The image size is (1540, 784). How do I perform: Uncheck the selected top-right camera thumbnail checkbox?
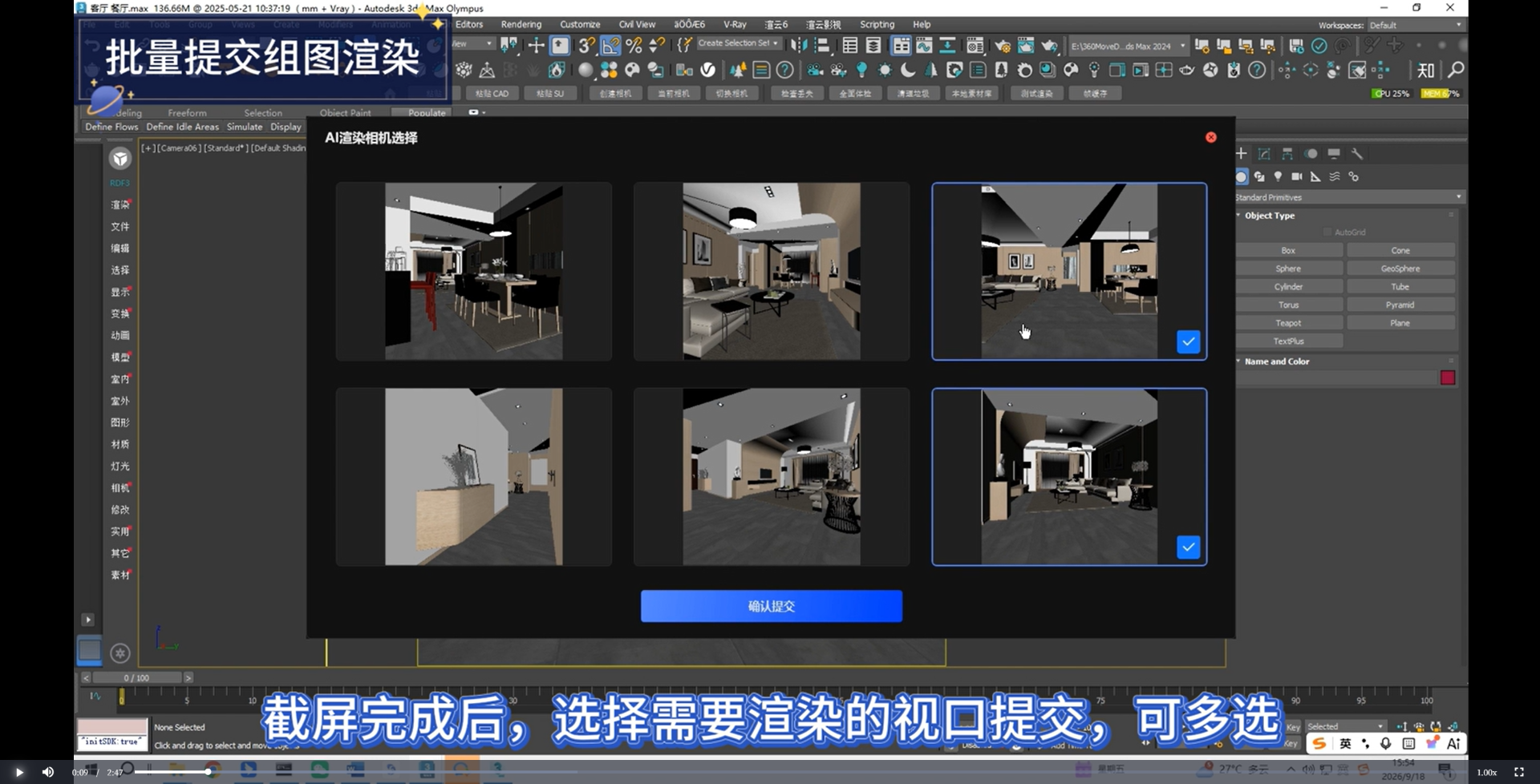1188,341
